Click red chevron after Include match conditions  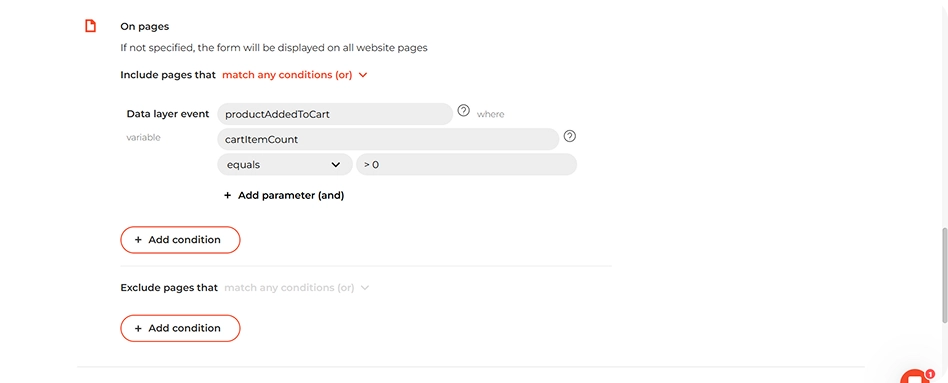pyautogui.click(x=363, y=75)
